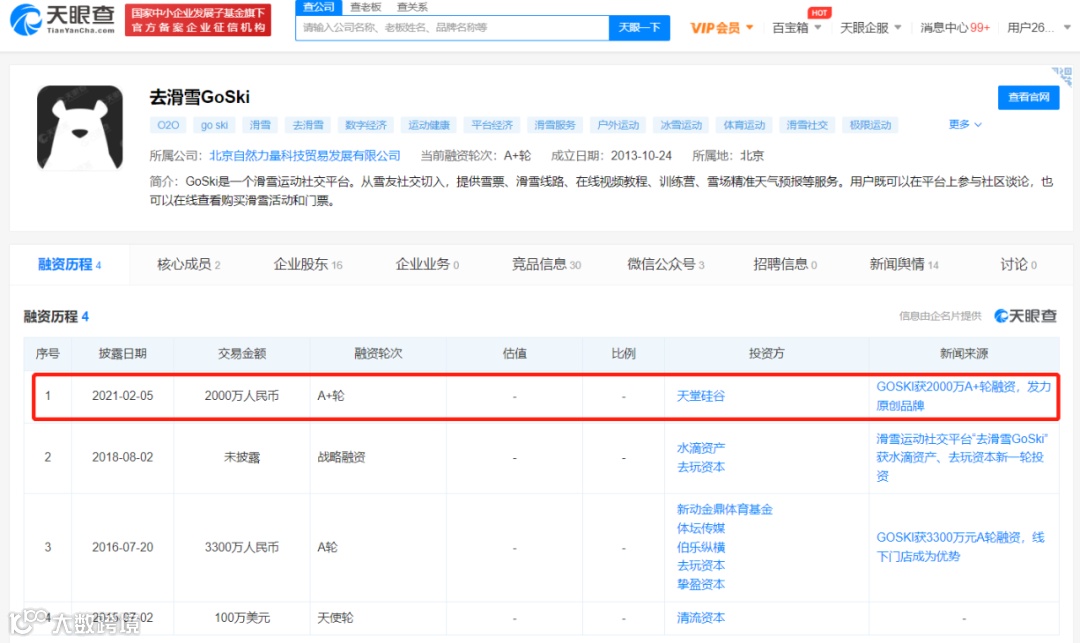Click the 数字经济 tag
This screenshot has height=643, width=1080.
tap(366, 125)
